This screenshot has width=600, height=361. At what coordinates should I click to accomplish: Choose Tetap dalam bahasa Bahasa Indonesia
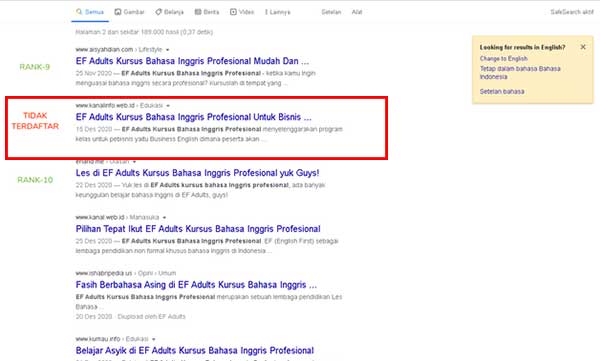[520, 72]
